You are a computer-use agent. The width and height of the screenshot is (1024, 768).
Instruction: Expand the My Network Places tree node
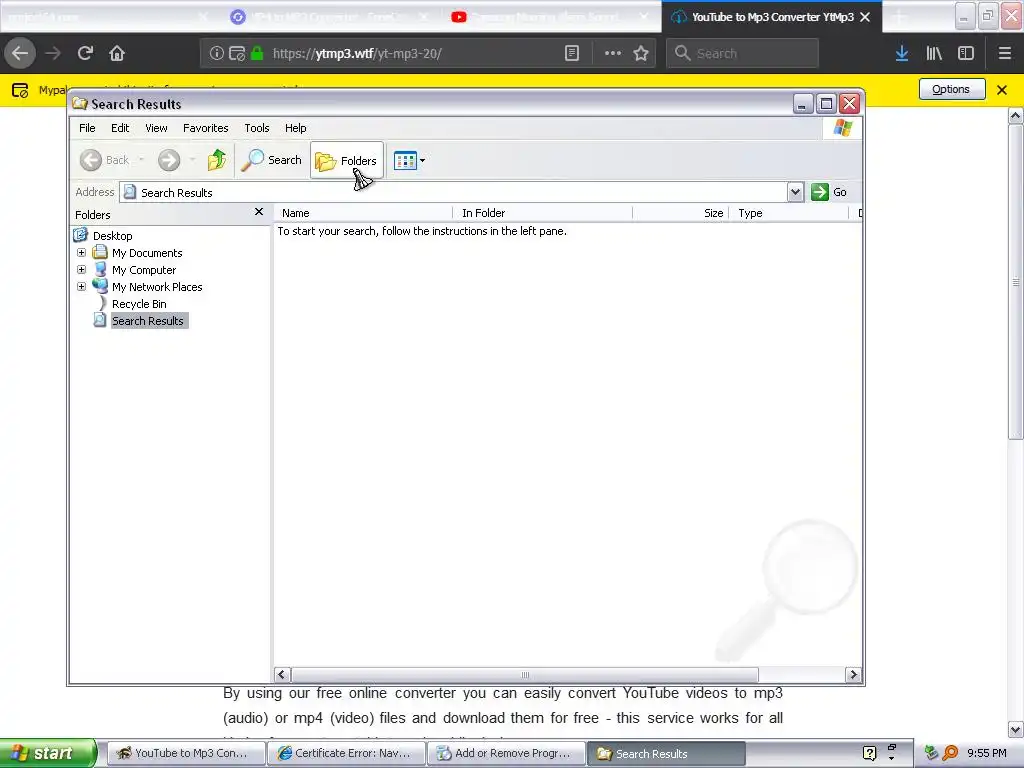tap(81, 286)
